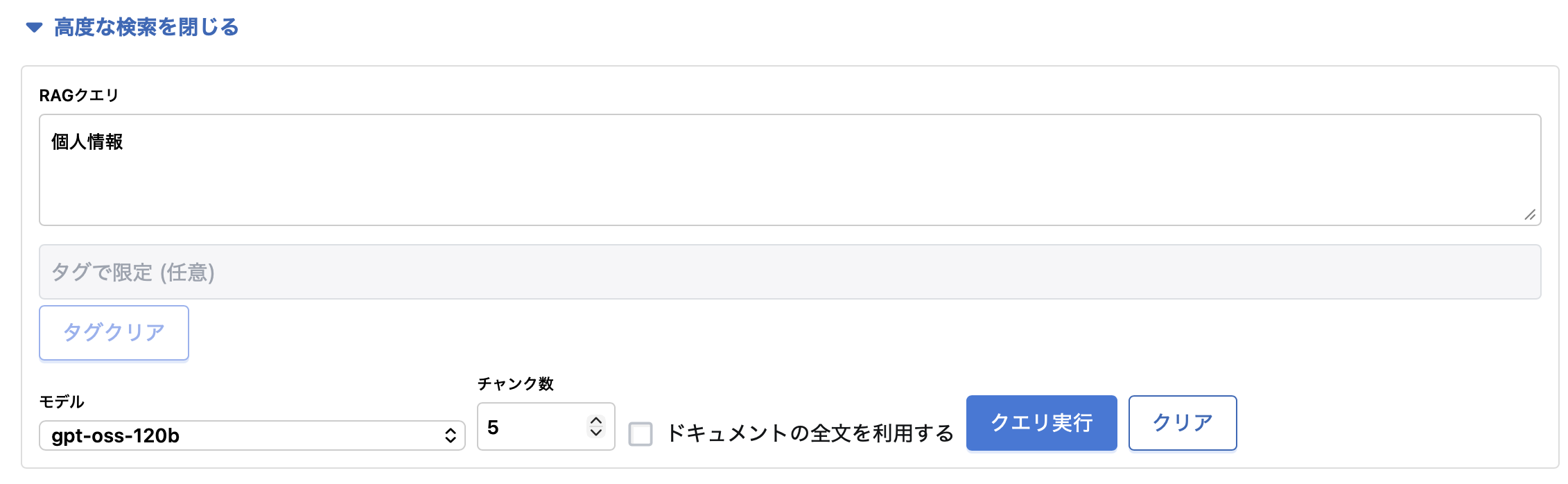Image resolution: width=1568 pixels, height=484 pixels.
Task: Focus the RAGクエリ text area
Action: click(x=789, y=180)
